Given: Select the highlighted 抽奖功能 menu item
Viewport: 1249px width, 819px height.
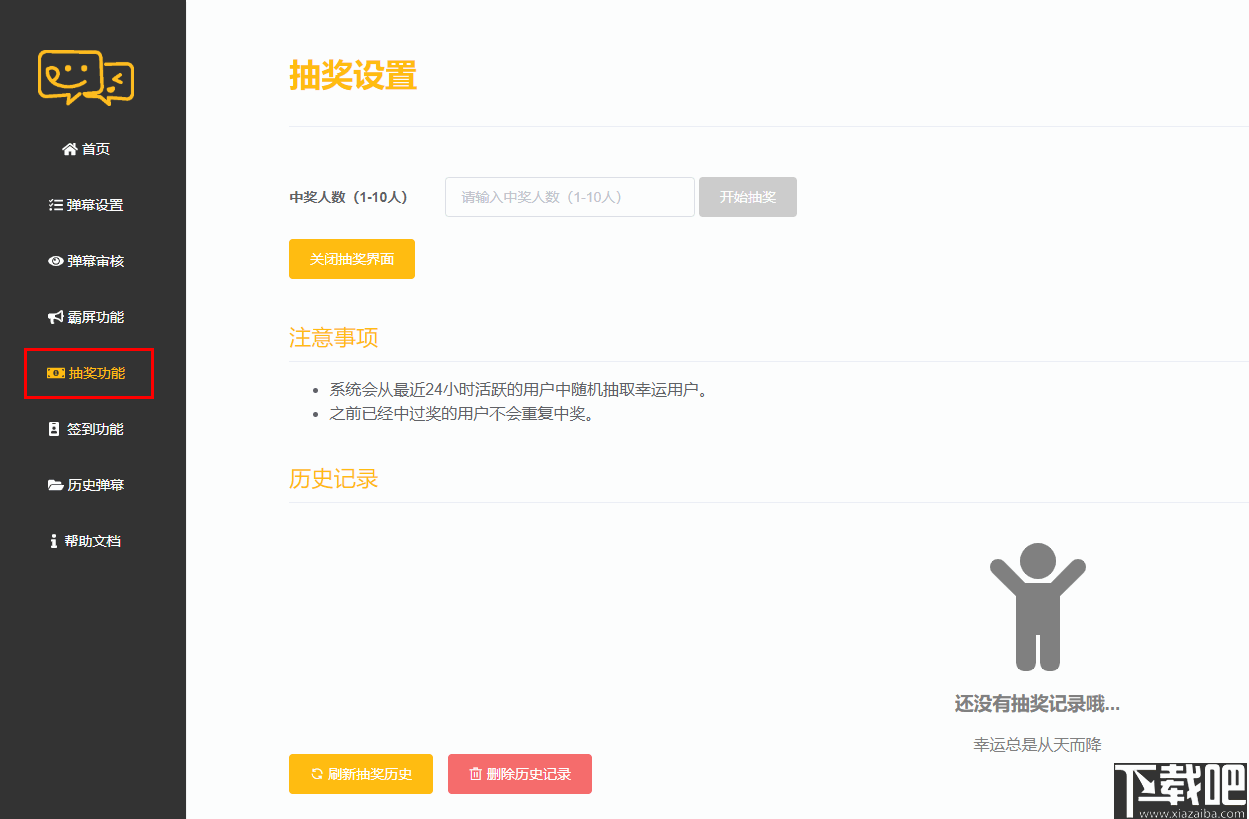Looking at the screenshot, I should (88, 372).
